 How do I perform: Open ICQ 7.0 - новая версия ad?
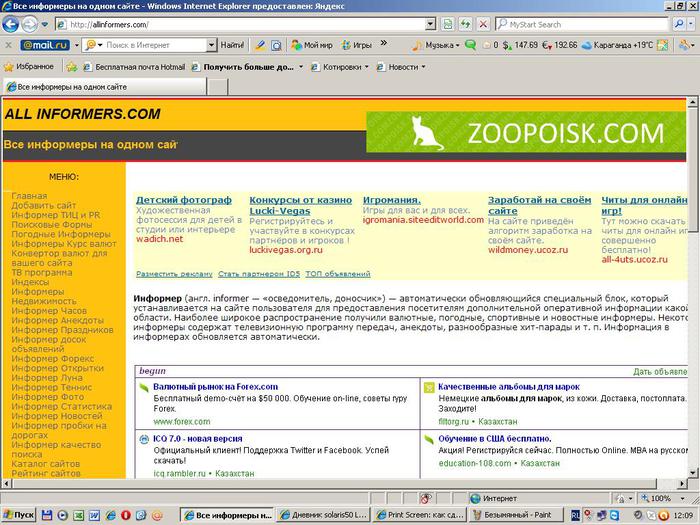197,438
